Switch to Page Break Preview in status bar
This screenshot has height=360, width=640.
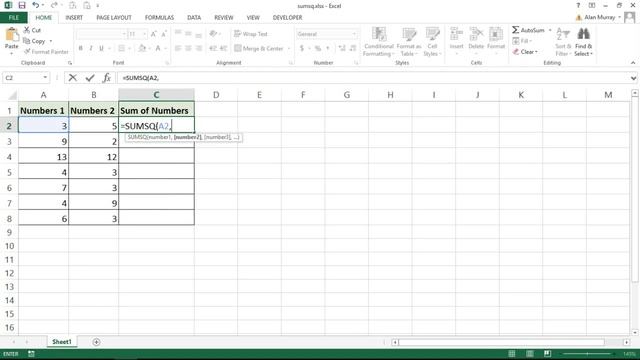click(547, 353)
